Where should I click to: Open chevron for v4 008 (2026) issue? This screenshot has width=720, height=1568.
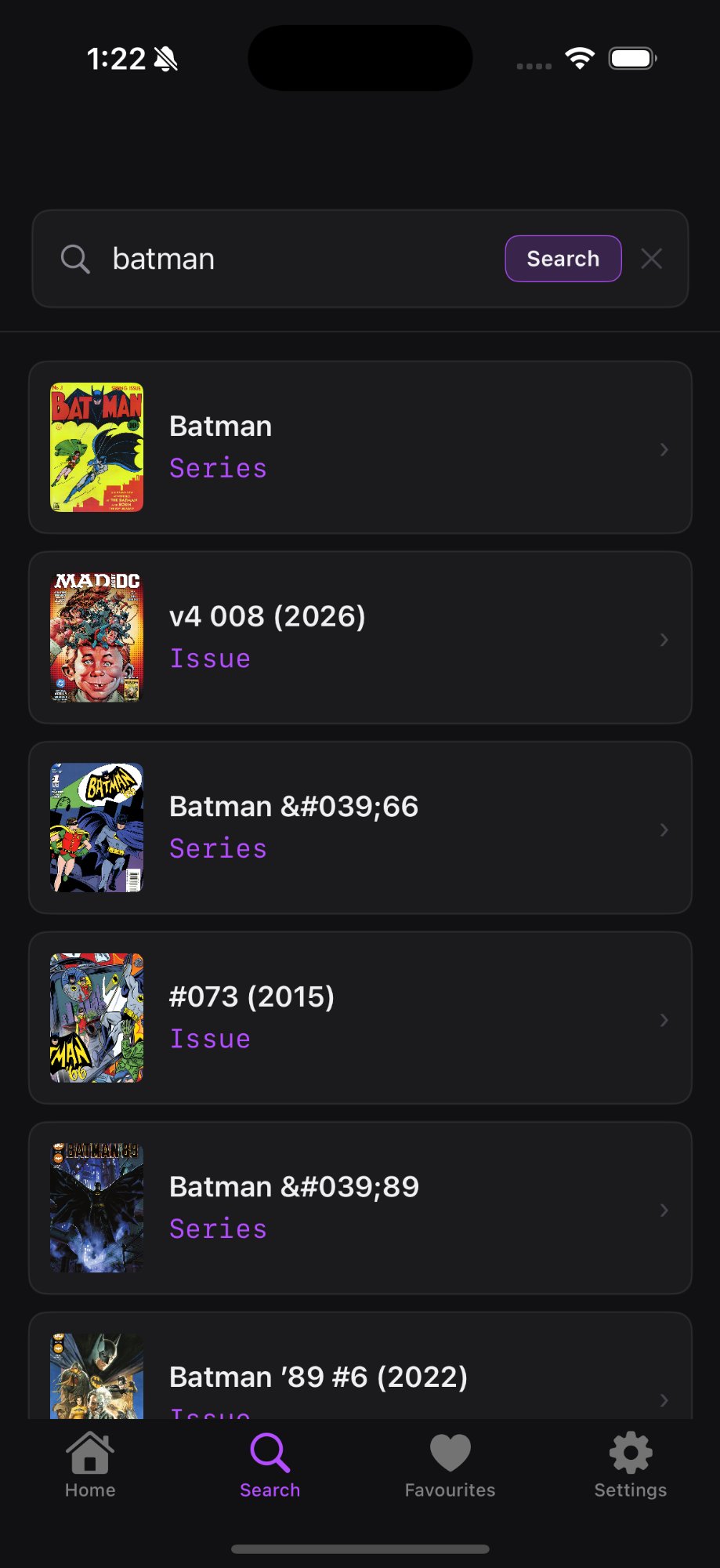664,640
